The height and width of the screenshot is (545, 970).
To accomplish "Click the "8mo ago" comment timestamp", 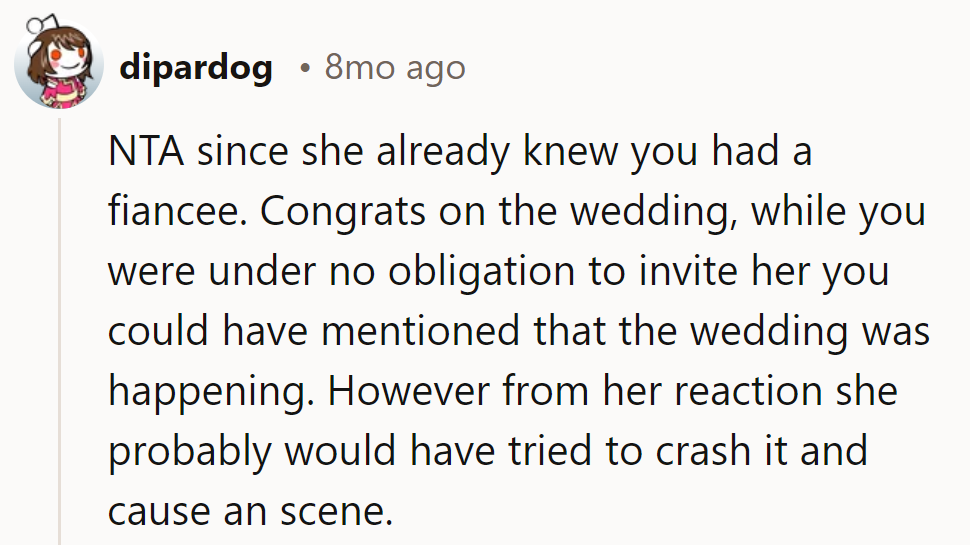I will (x=395, y=68).
